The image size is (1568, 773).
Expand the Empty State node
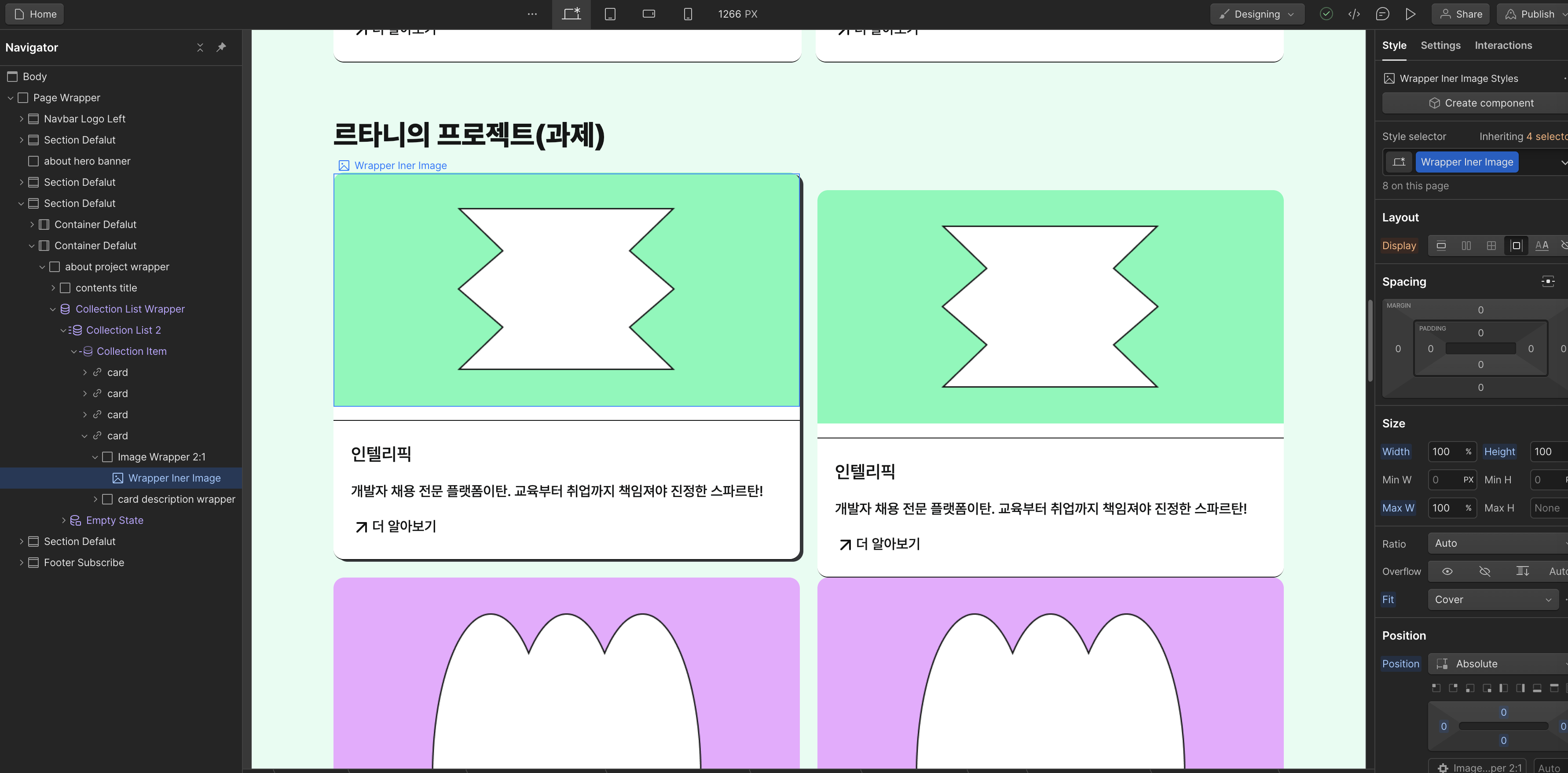tap(63, 520)
